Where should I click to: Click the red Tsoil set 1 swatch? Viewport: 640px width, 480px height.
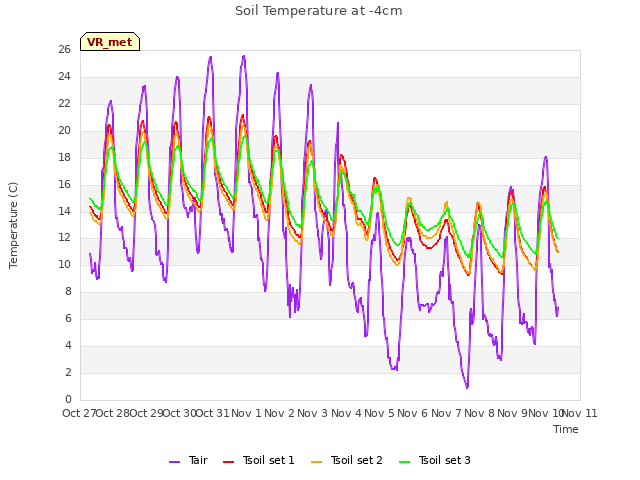(x=229, y=462)
